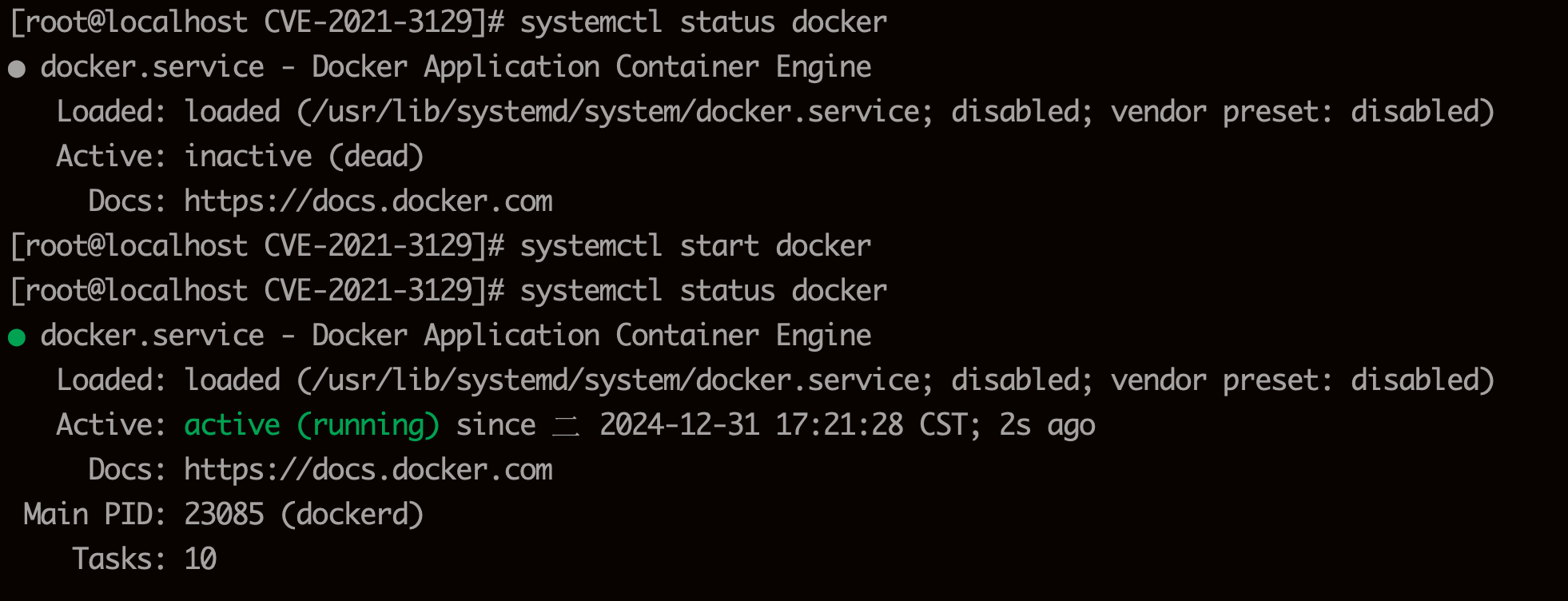Click the first prompt '[root@localhost CVE-2021-3129]#'

[257, 22]
